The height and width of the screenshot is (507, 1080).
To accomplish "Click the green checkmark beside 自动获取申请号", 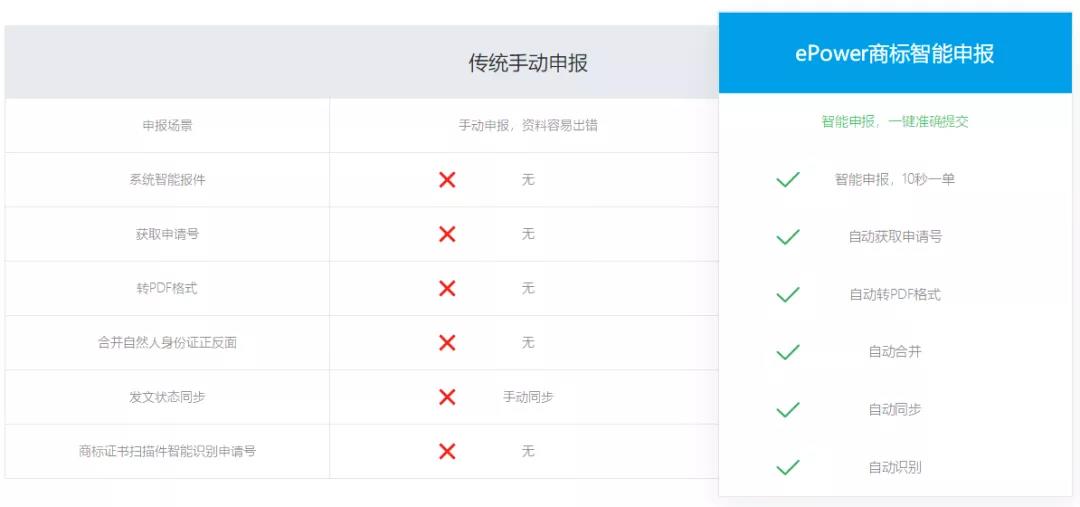I will tap(787, 237).
